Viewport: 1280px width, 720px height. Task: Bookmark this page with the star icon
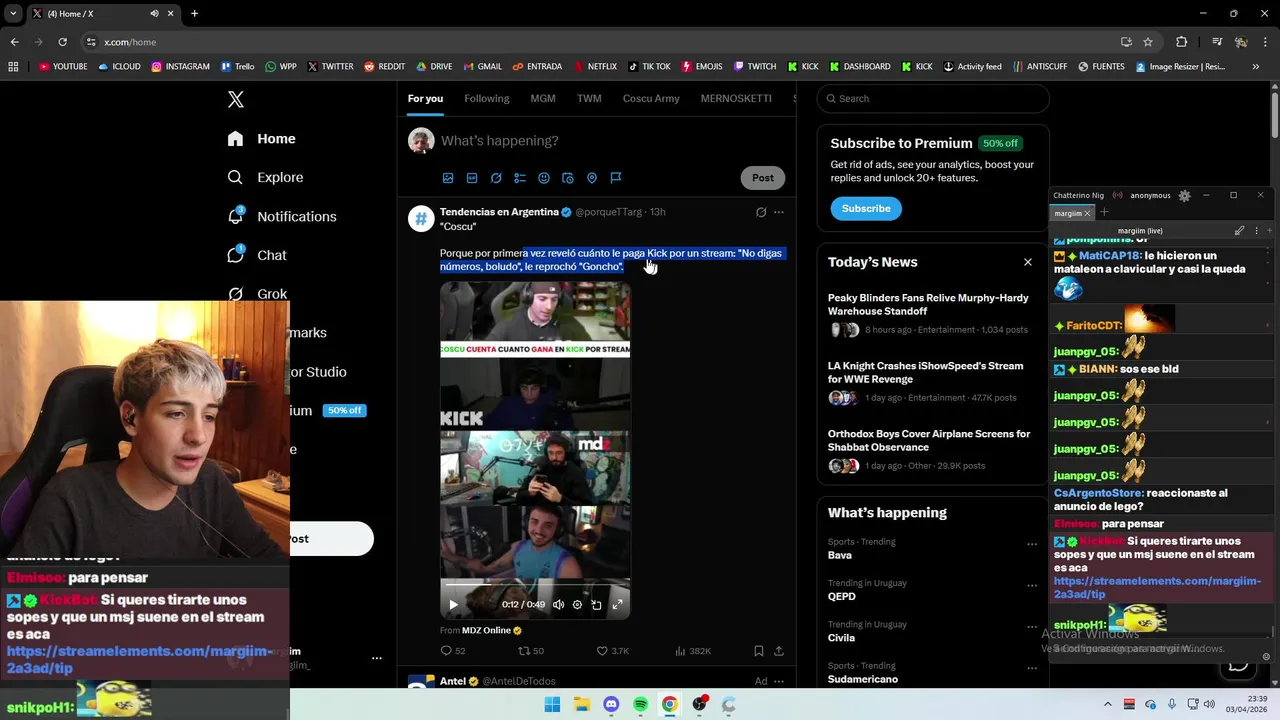[x=1148, y=42]
